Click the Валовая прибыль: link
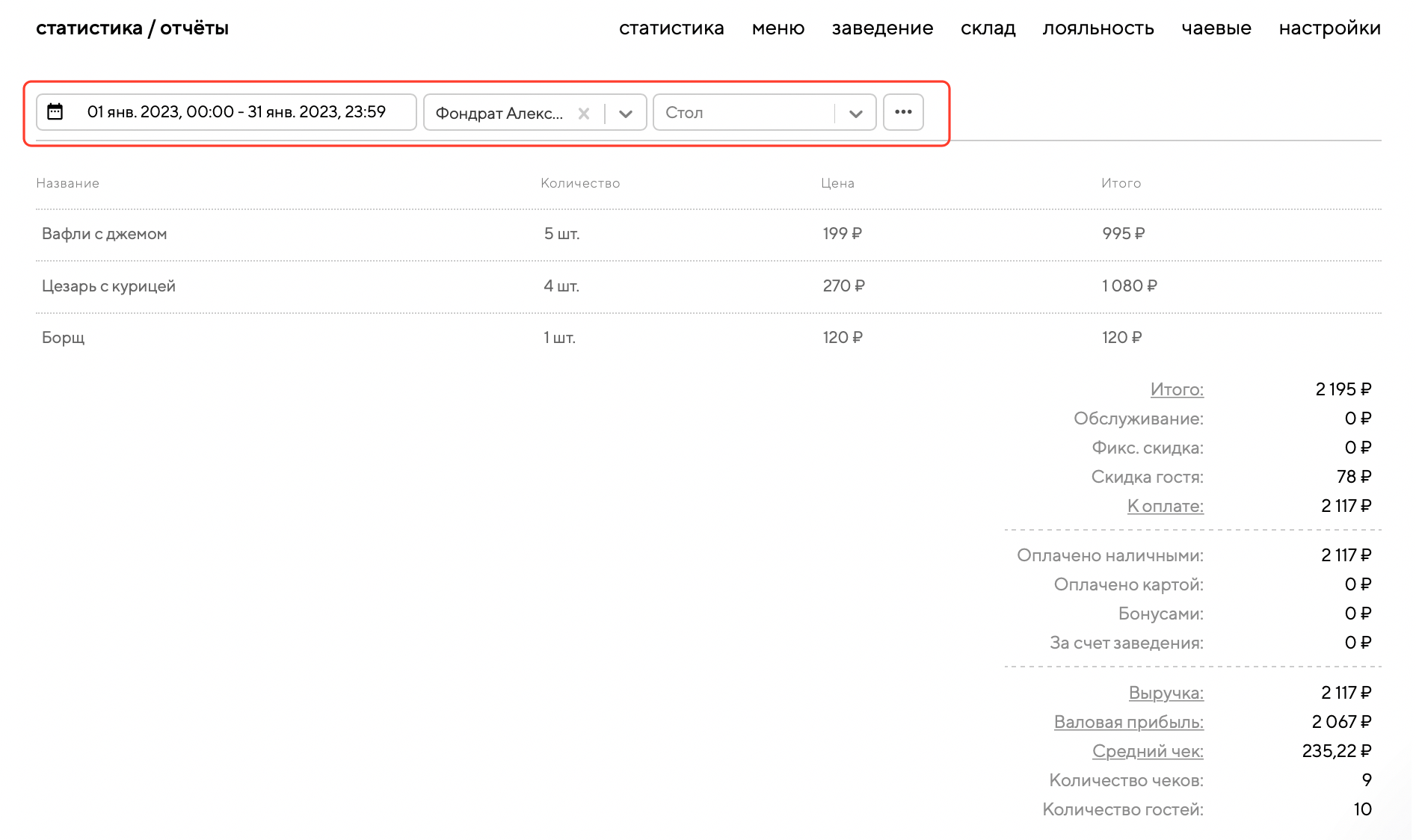Image resolution: width=1416 pixels, height=840 pixels. (x=1128, y=722)
